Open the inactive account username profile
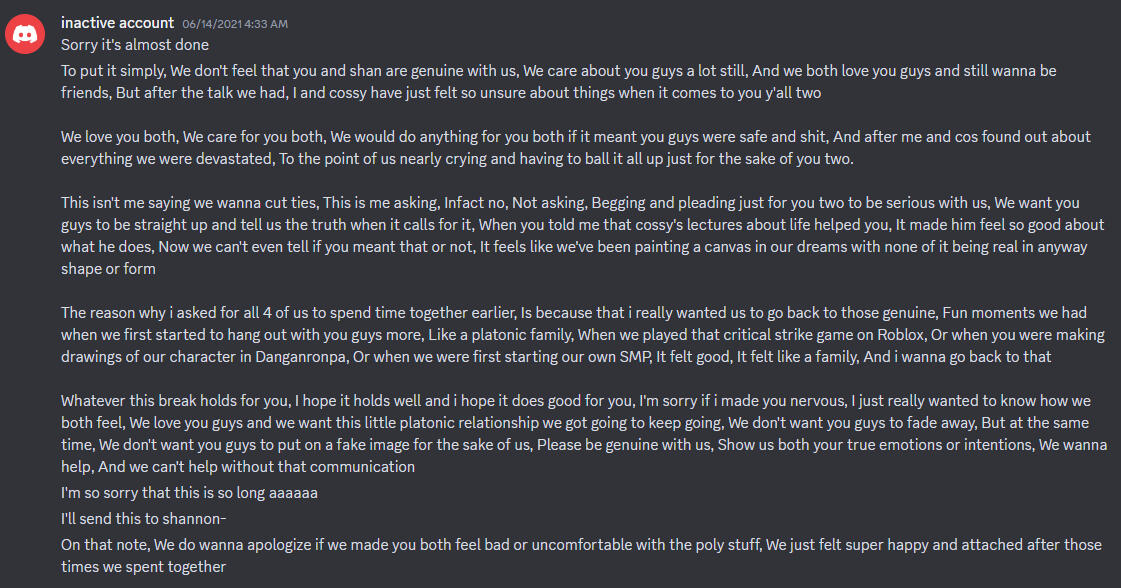The width and height of the screenshot is (1121, 588). point(117,23)
